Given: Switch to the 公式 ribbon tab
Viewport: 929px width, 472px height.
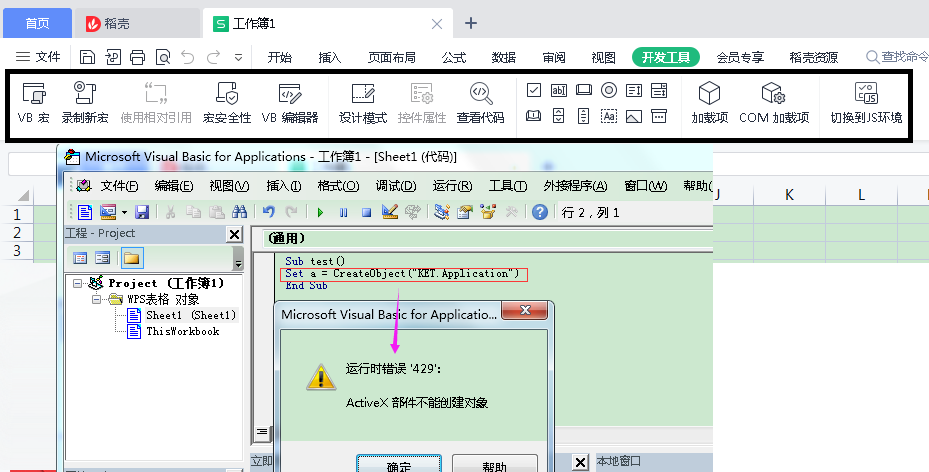Looking at the screenshot, I should (454, 57).
